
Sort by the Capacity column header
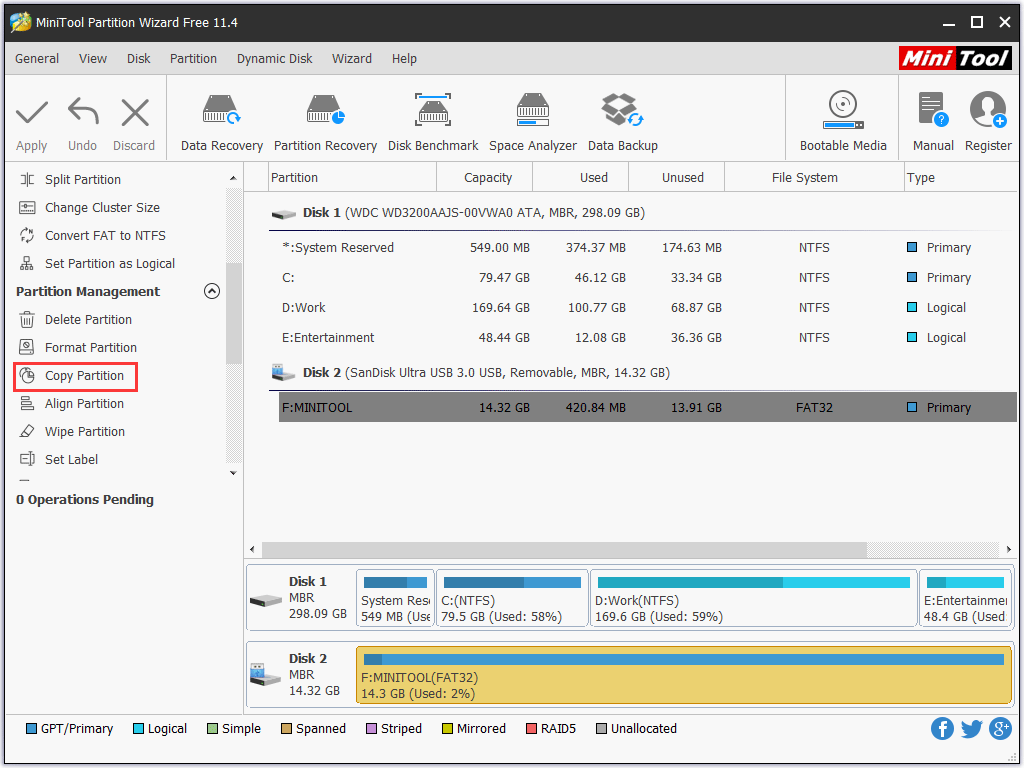click(x=487, y=178)
